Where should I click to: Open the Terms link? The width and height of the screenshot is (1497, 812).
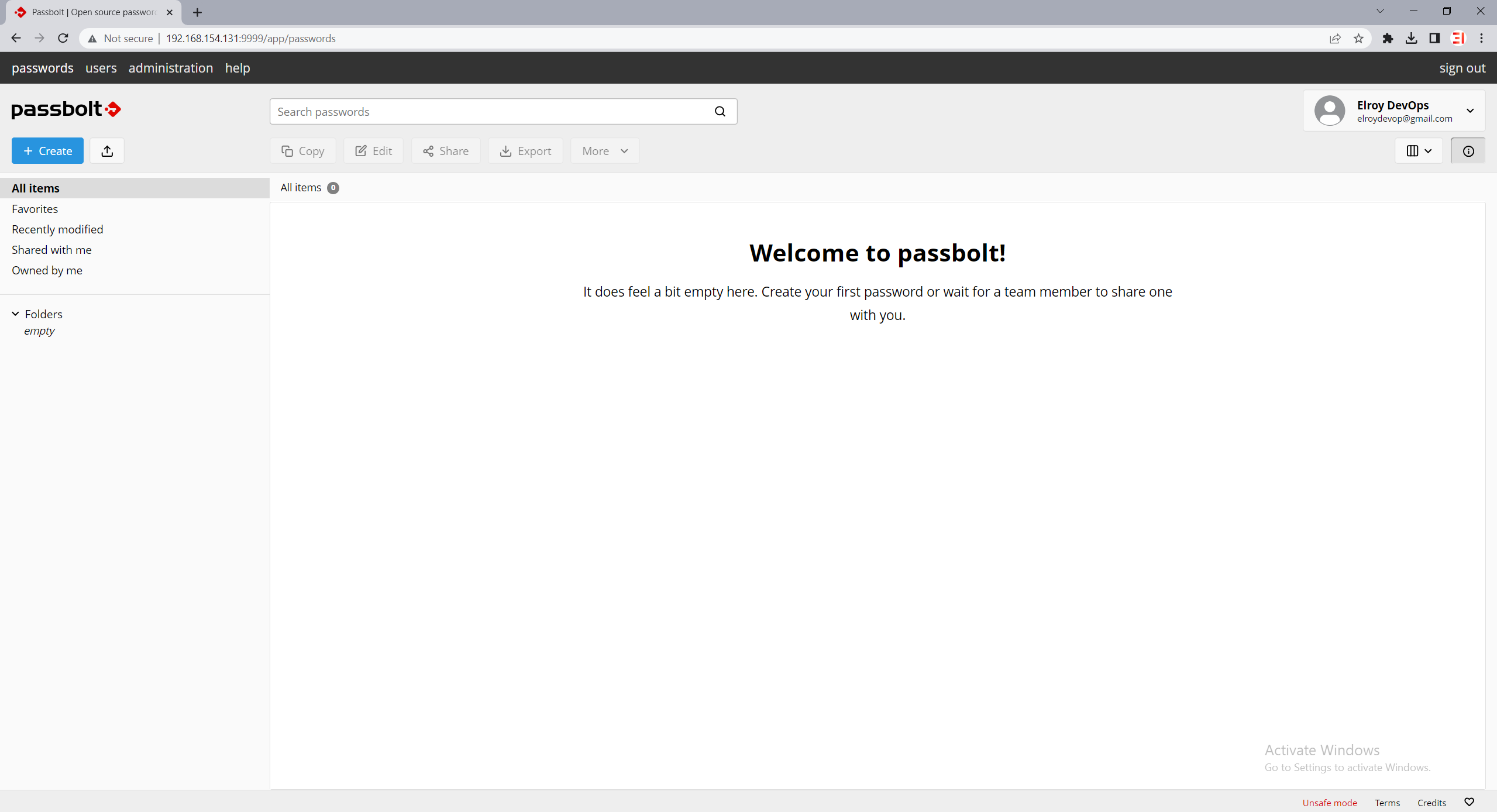pyautogui.click(x=1387, y=803)
